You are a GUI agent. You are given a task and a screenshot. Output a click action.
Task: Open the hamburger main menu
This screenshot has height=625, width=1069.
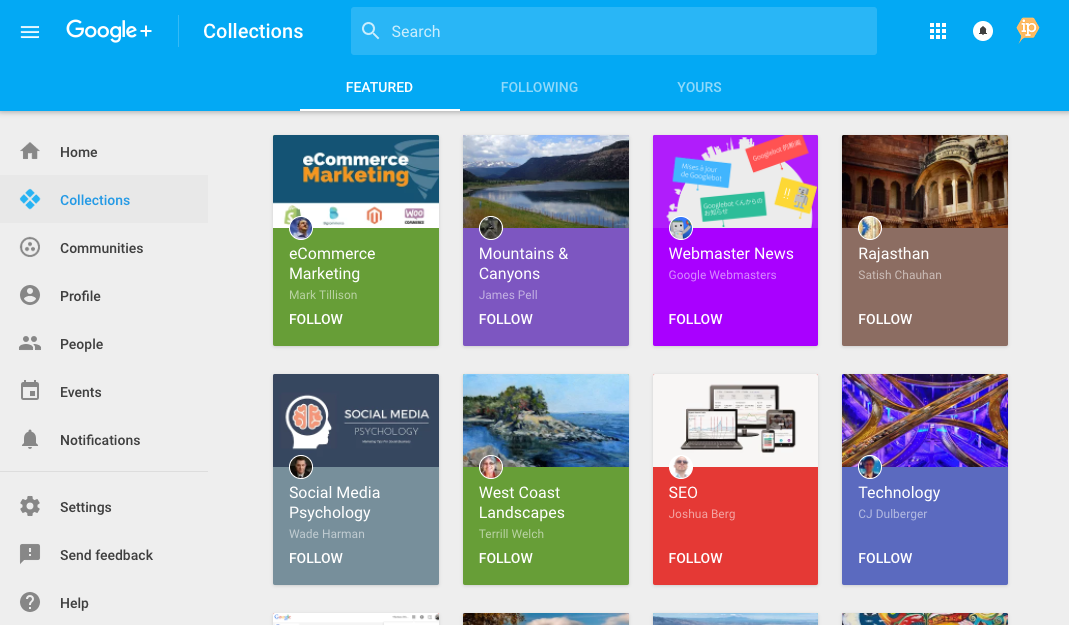tap(30, 31)
